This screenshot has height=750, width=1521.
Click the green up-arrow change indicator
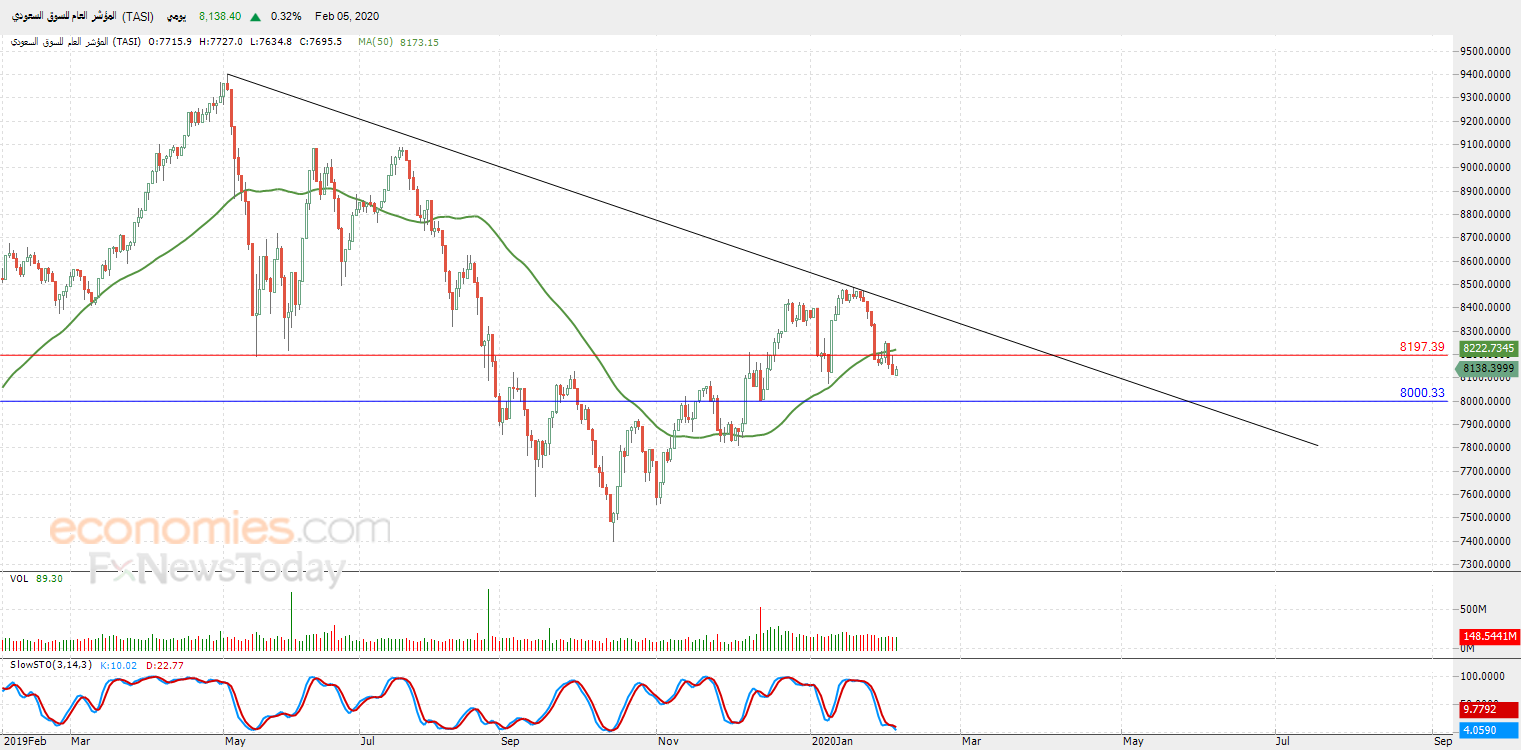(x=256, y=17)
